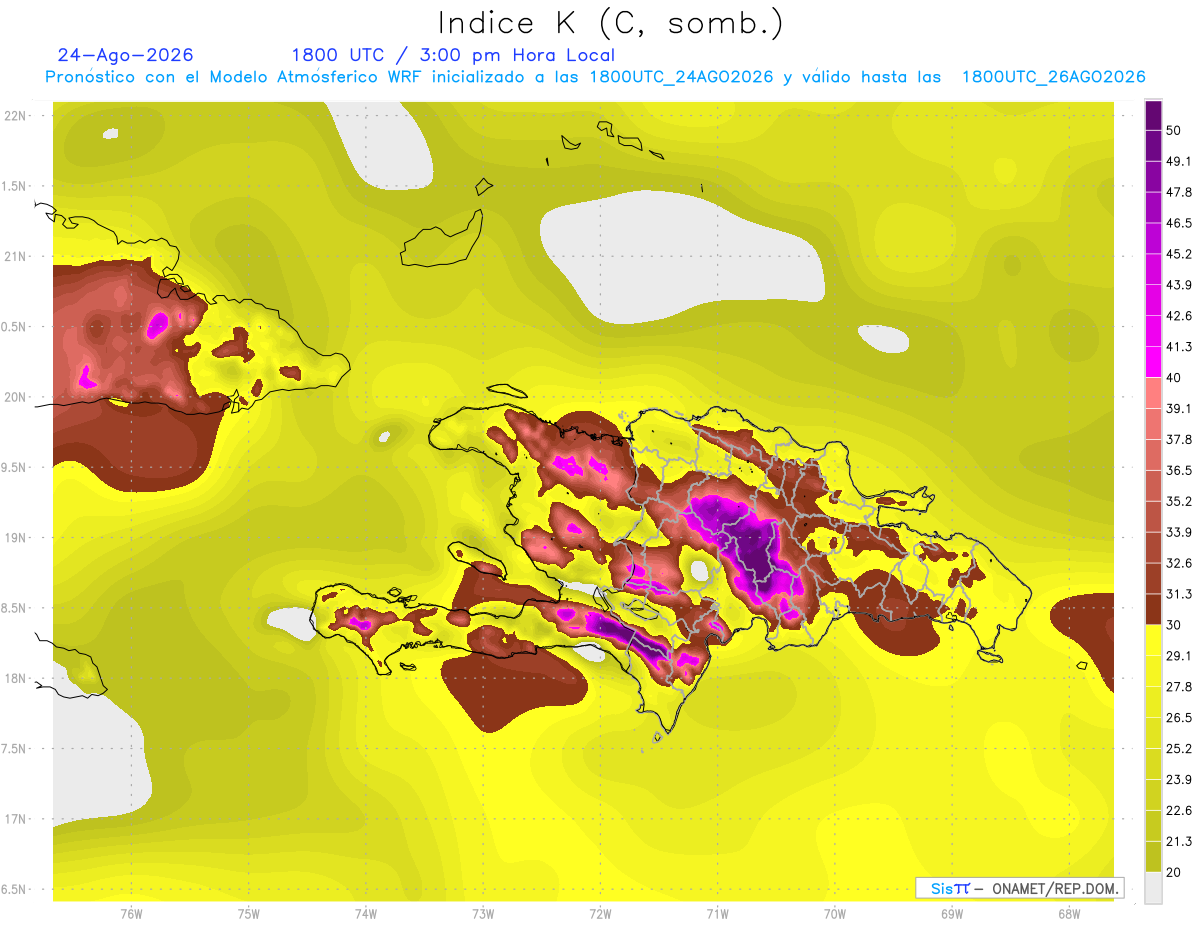The height and width of the screenshot is (927, 1200).
Task: Pick the brown legend swatch between 30 and 31.3
Action: click(1153, 610)
